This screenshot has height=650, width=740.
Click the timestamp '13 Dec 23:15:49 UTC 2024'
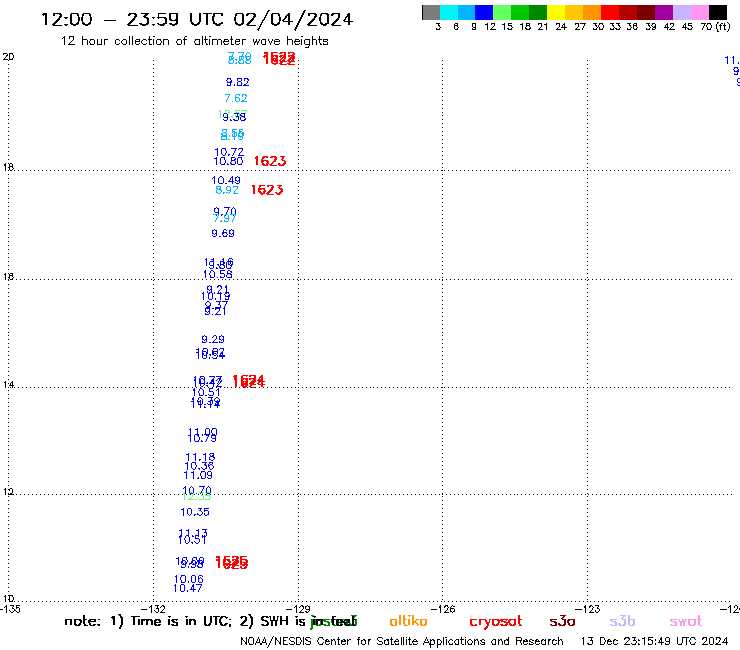[655, 642]
